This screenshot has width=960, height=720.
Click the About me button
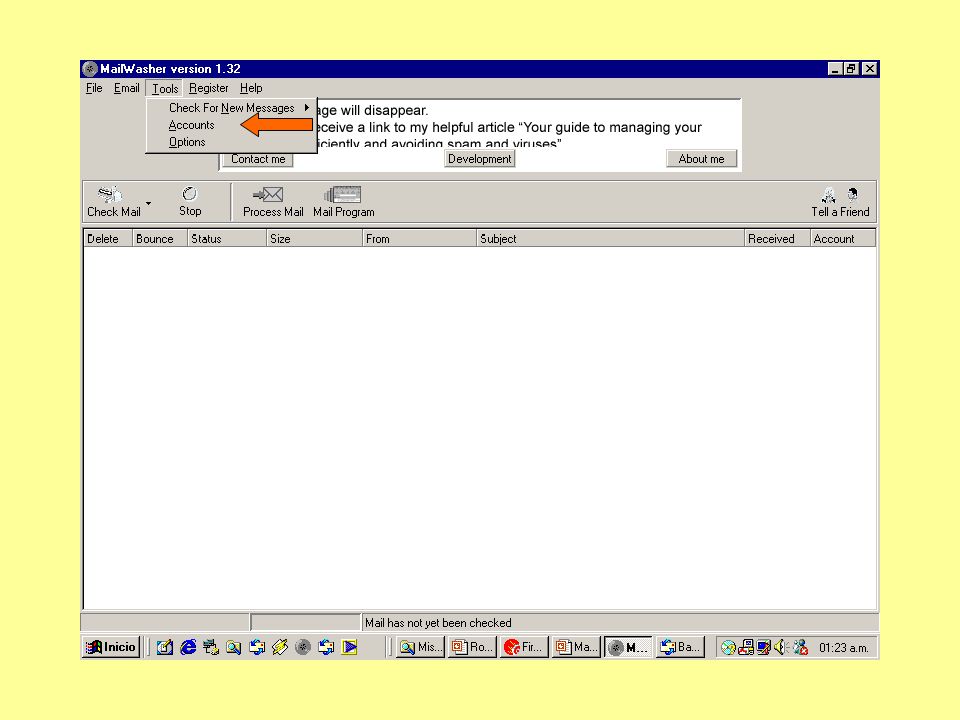pyautogui.click(x=701, y=159)
